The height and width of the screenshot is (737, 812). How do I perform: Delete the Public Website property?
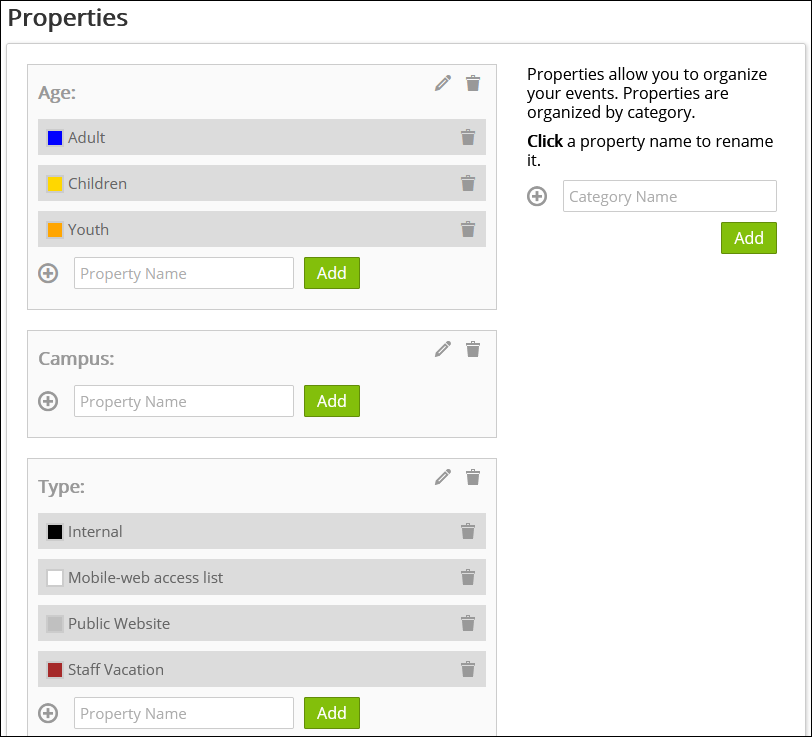467,624
